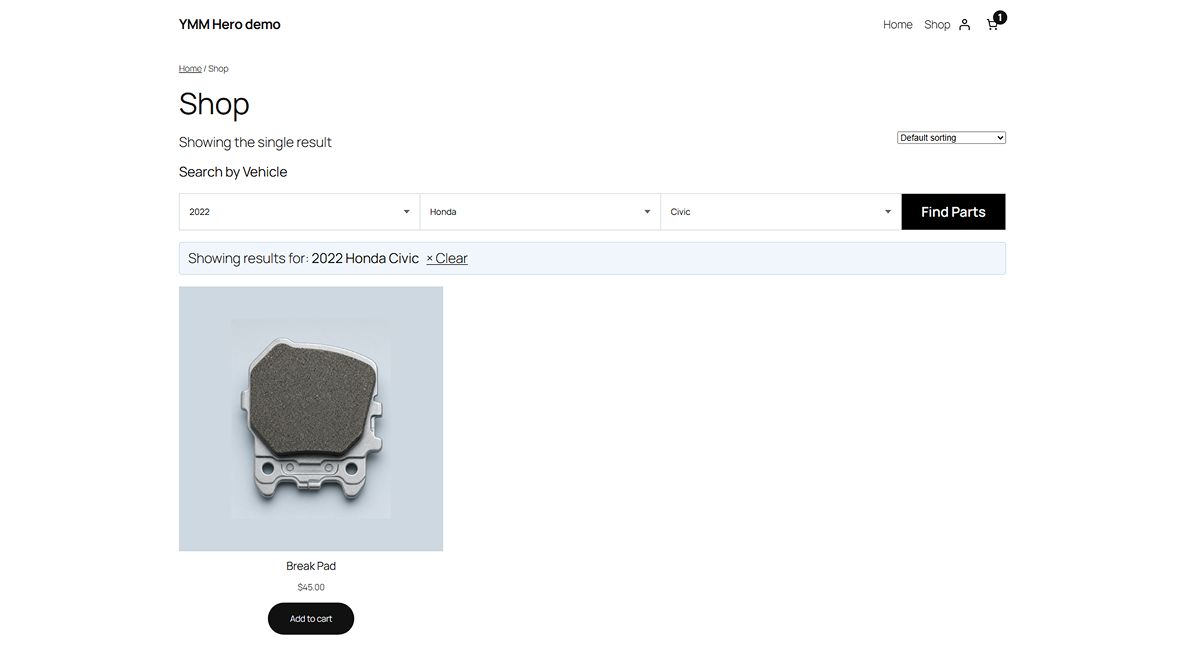
Task: Open the 2022 year dropdown
Action: pyautogui.click(x=299, y=212)
